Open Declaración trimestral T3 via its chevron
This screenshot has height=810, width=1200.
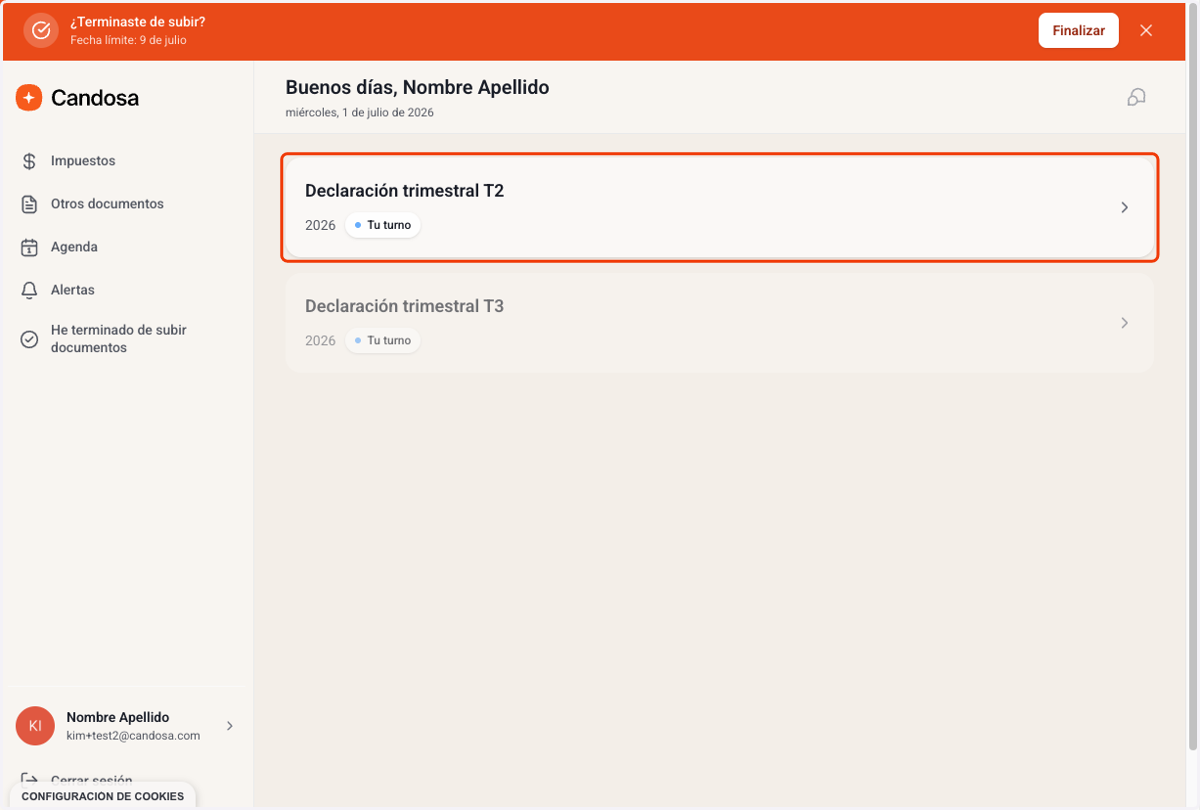[x=1124, y=323]
